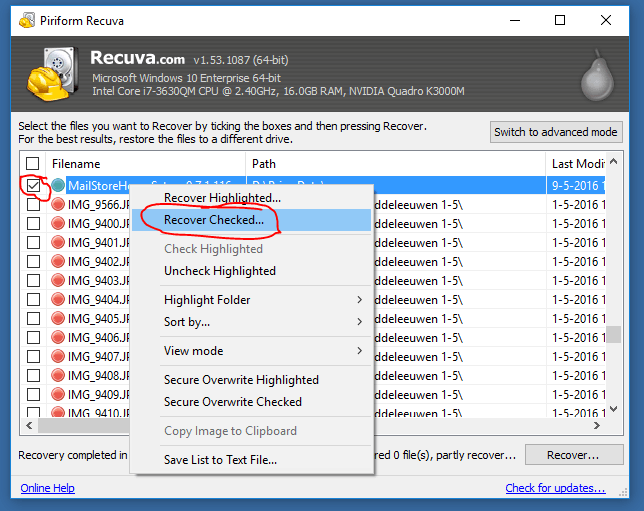The image size is (644, 511).
Task: Sort by the Path column header
Action: [x=396, y=164]
